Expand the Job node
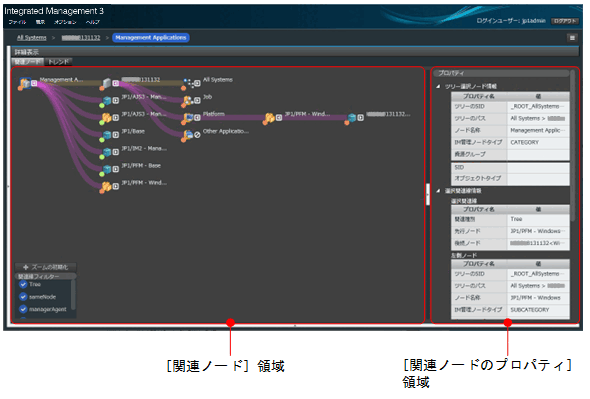 pyautogui.click(x=197, y=101)
